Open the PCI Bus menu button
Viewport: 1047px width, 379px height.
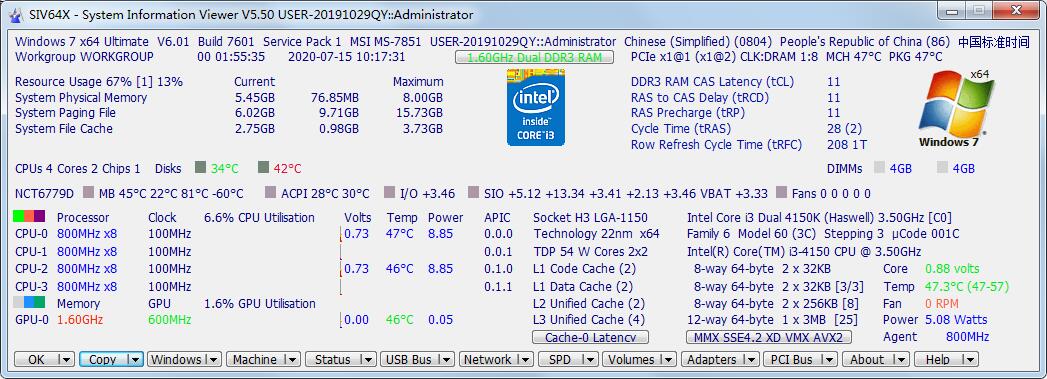click(801, 359)
